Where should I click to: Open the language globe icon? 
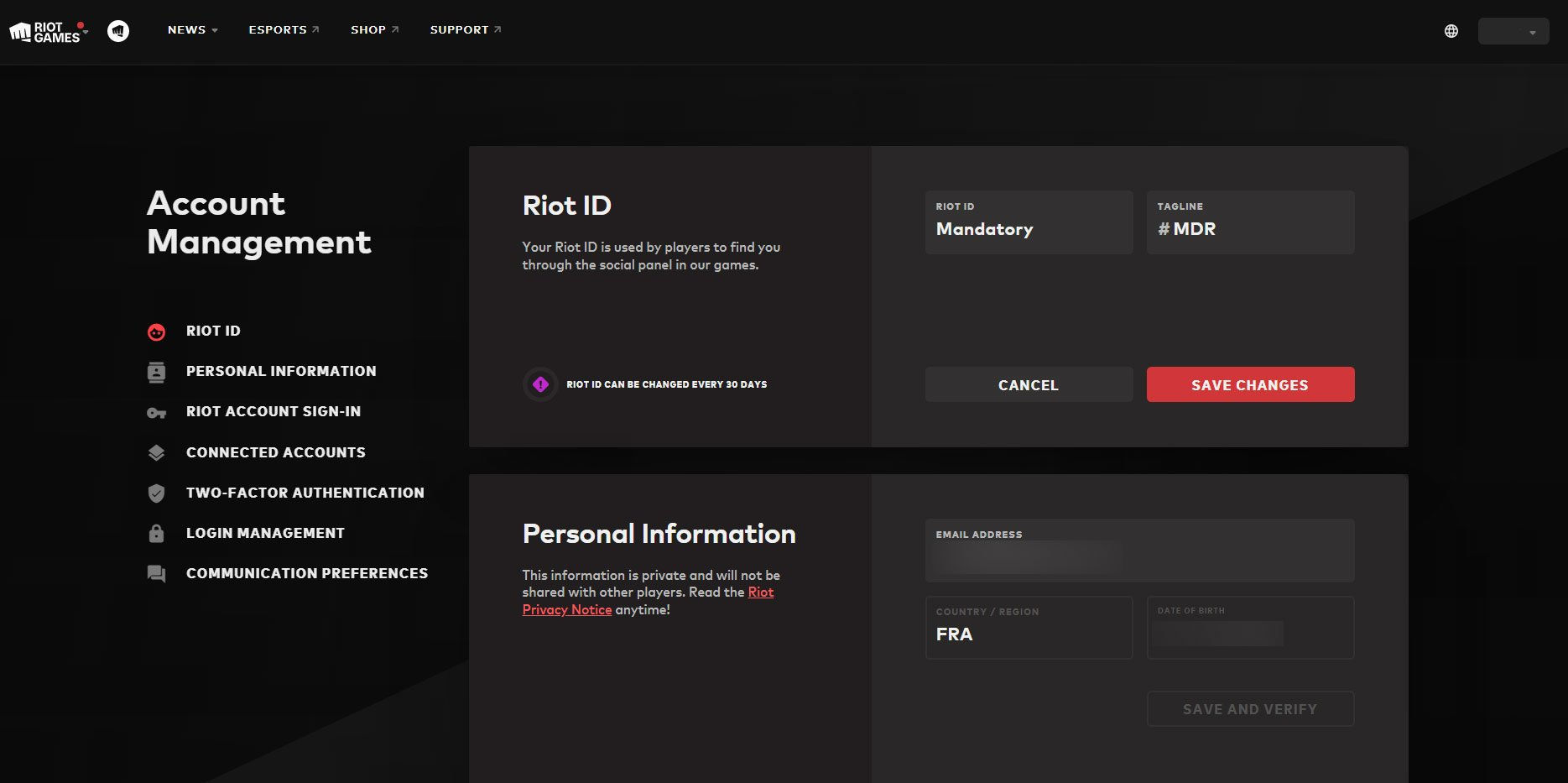pyautogui.click(x=1451, y=31)
